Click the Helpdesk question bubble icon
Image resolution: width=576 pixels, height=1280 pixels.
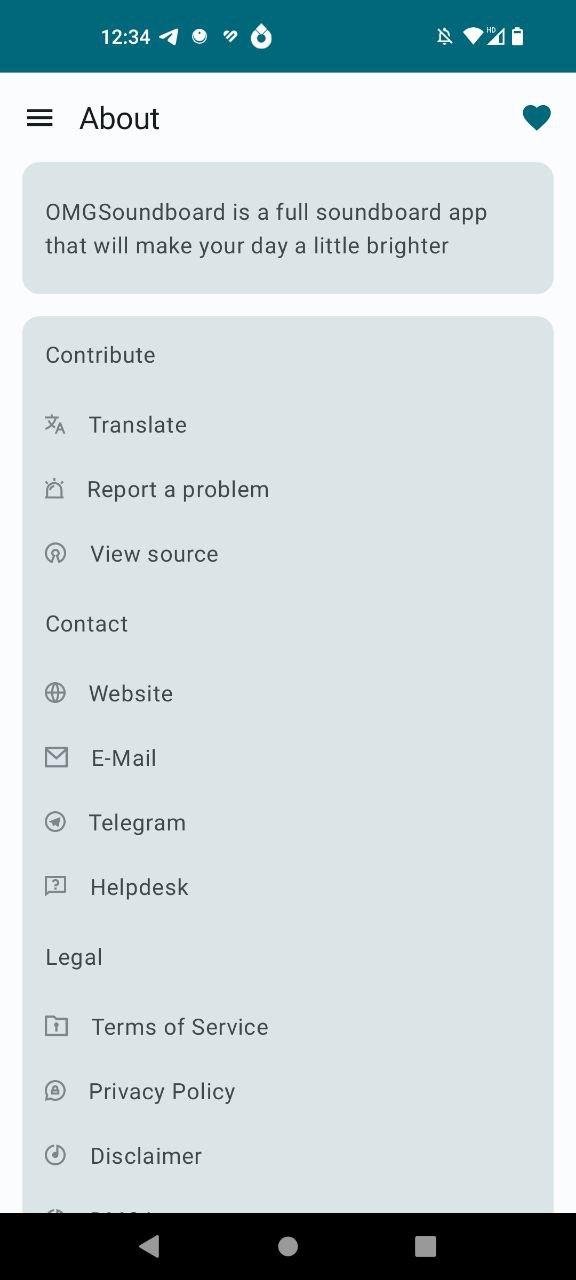point(55,886)
